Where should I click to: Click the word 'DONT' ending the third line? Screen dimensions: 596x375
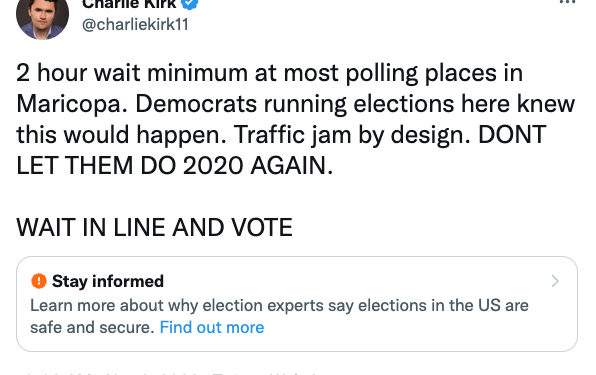click(512, 134)
